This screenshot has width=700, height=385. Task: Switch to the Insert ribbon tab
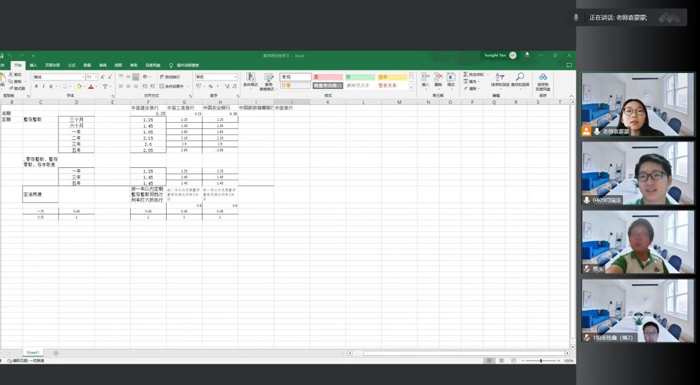click(33, 65)
